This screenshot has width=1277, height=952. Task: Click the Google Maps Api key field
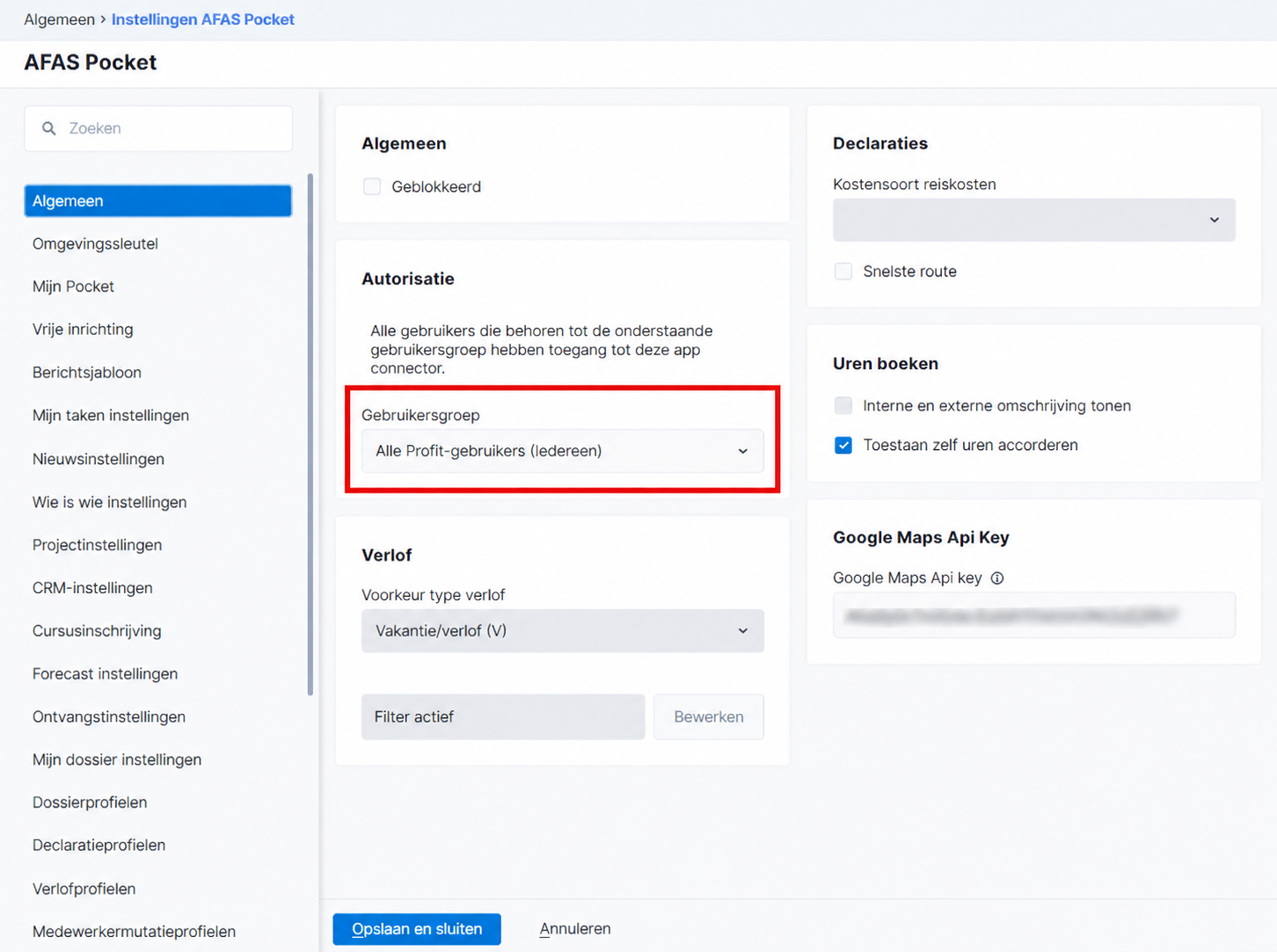[1034, 615]
